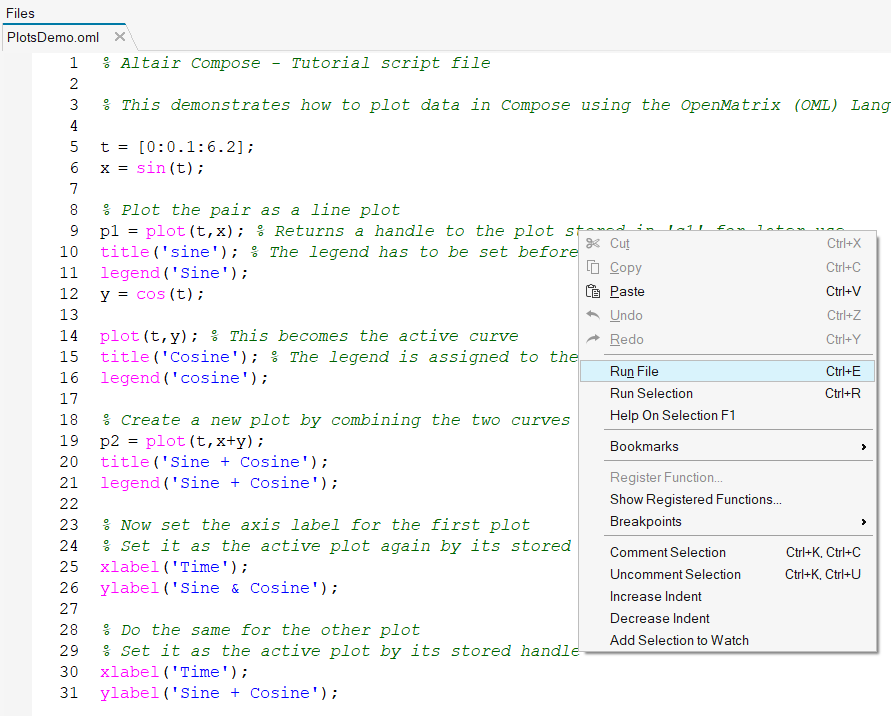Open Show Registered Functions dialog
Viewport: 891px width, 716px height.
tap(695, 499)
